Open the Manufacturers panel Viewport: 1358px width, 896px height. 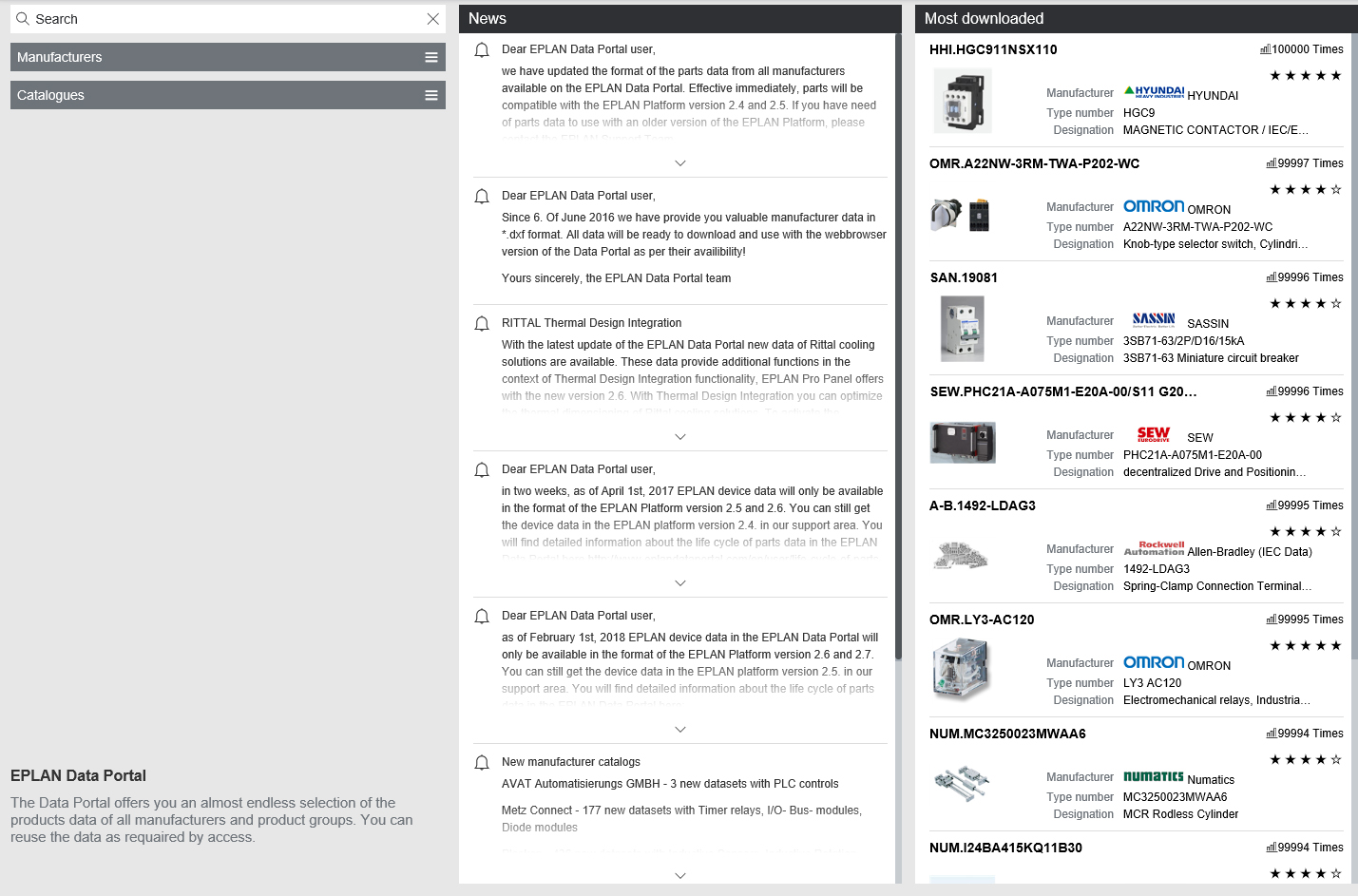209,57
